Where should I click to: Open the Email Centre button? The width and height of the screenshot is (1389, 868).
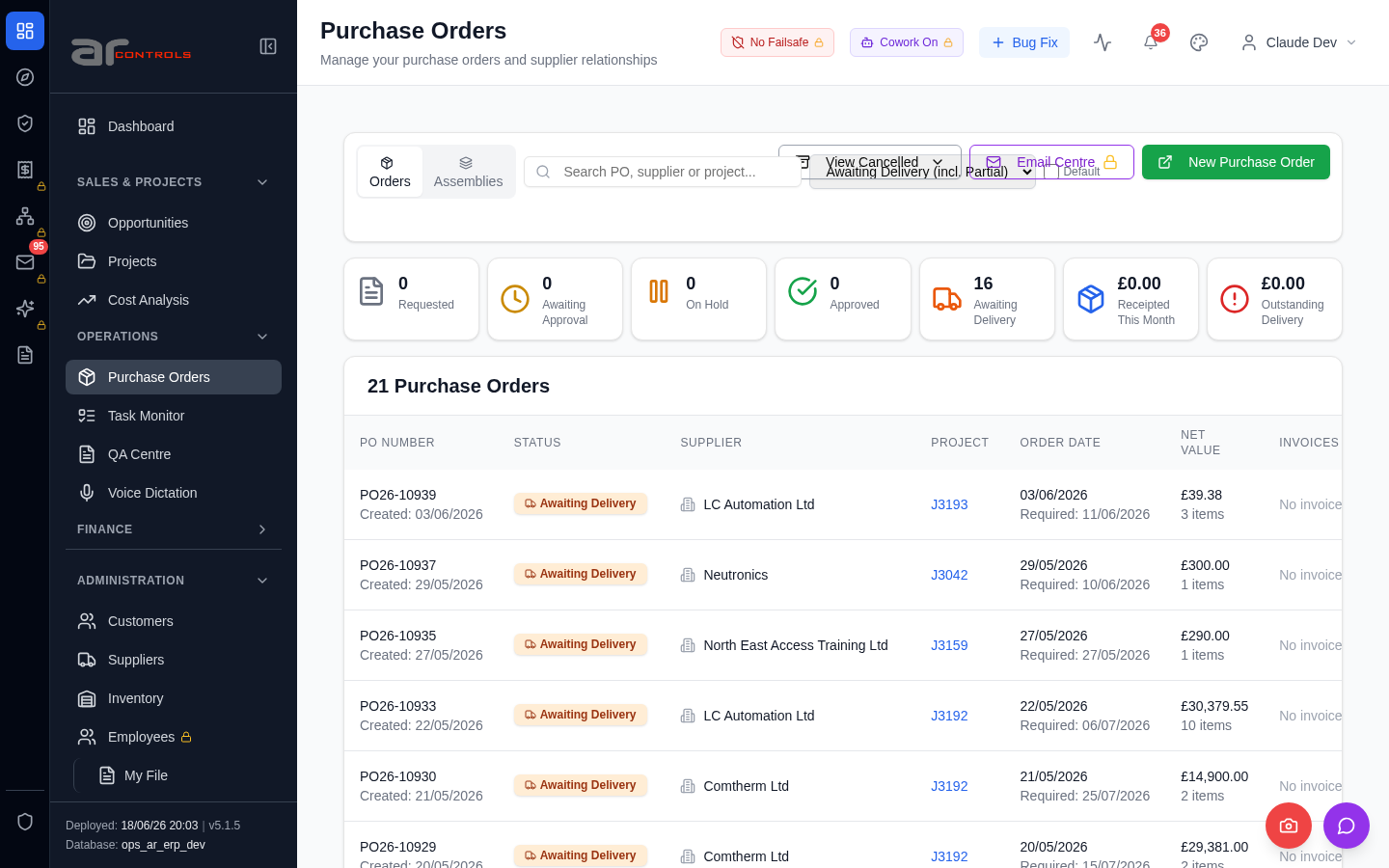point(1051,162)
